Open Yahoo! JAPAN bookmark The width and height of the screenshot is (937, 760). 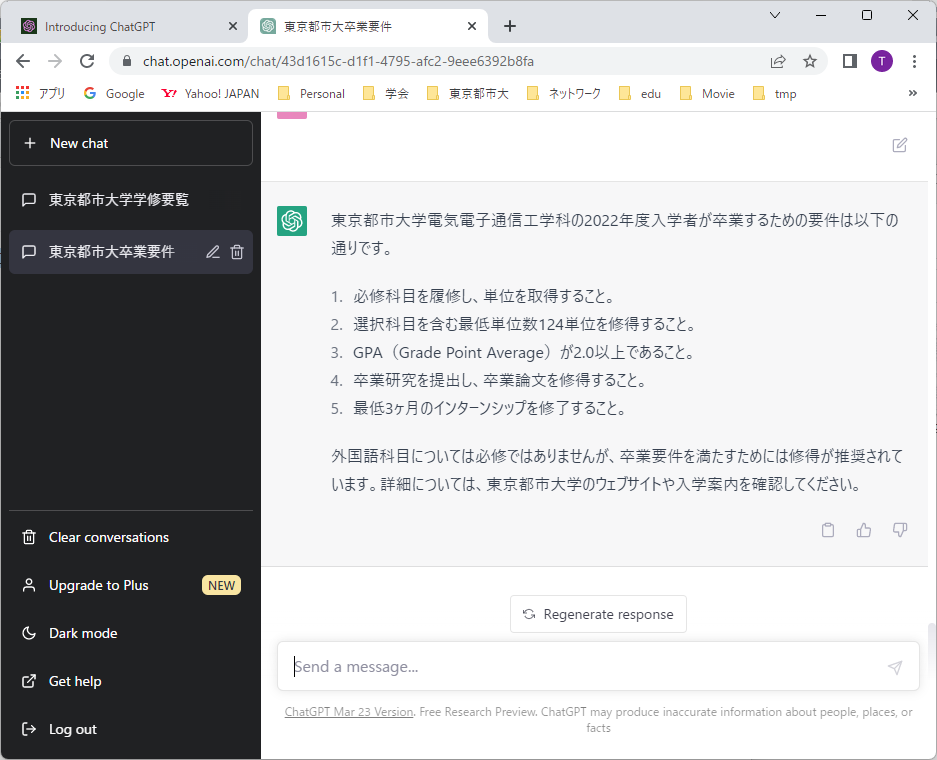[x=210, y=93]
